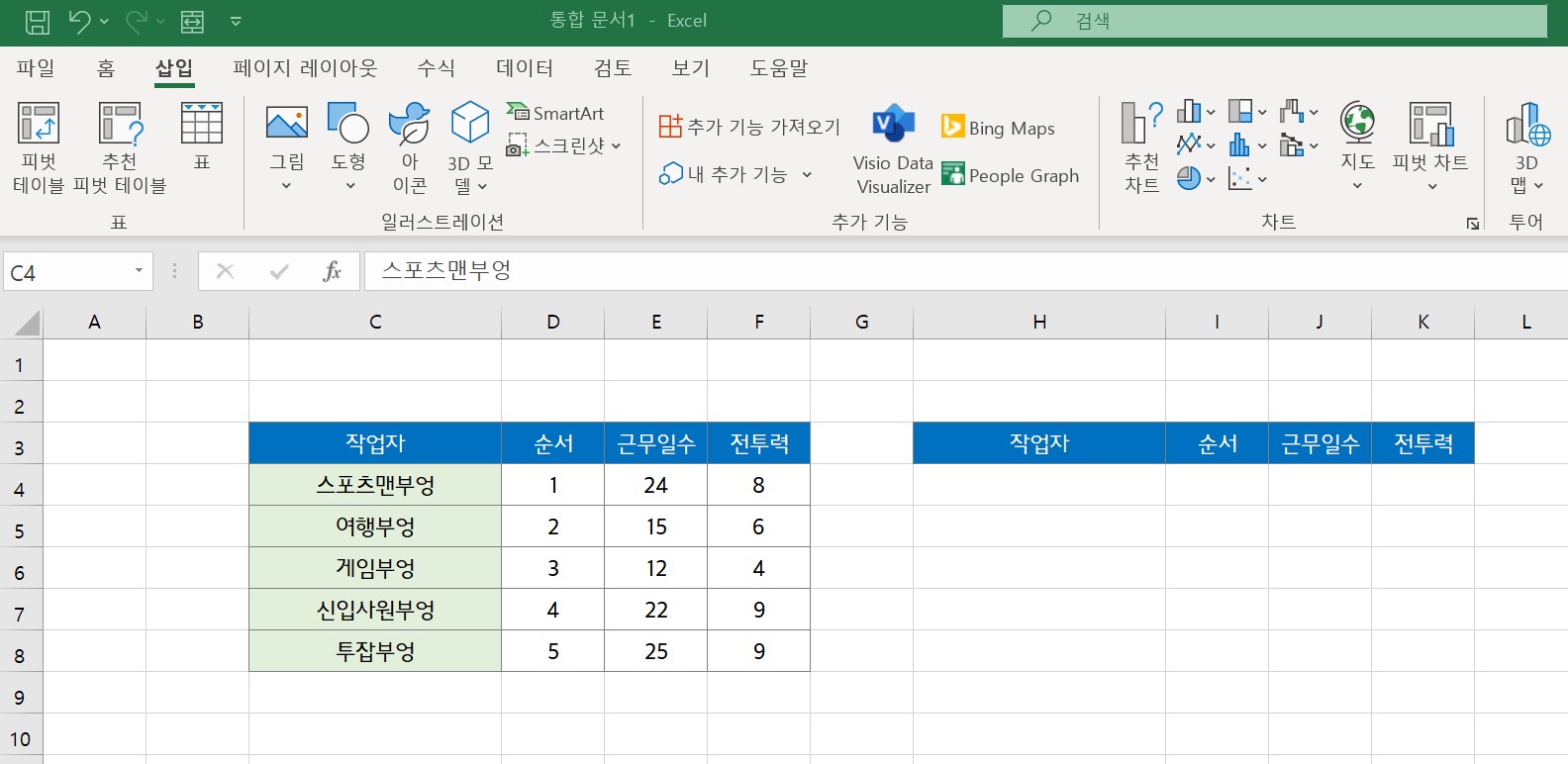Switch to the Formulas (수식) tab
The image size is (1568, 764).
pos(436,68)
